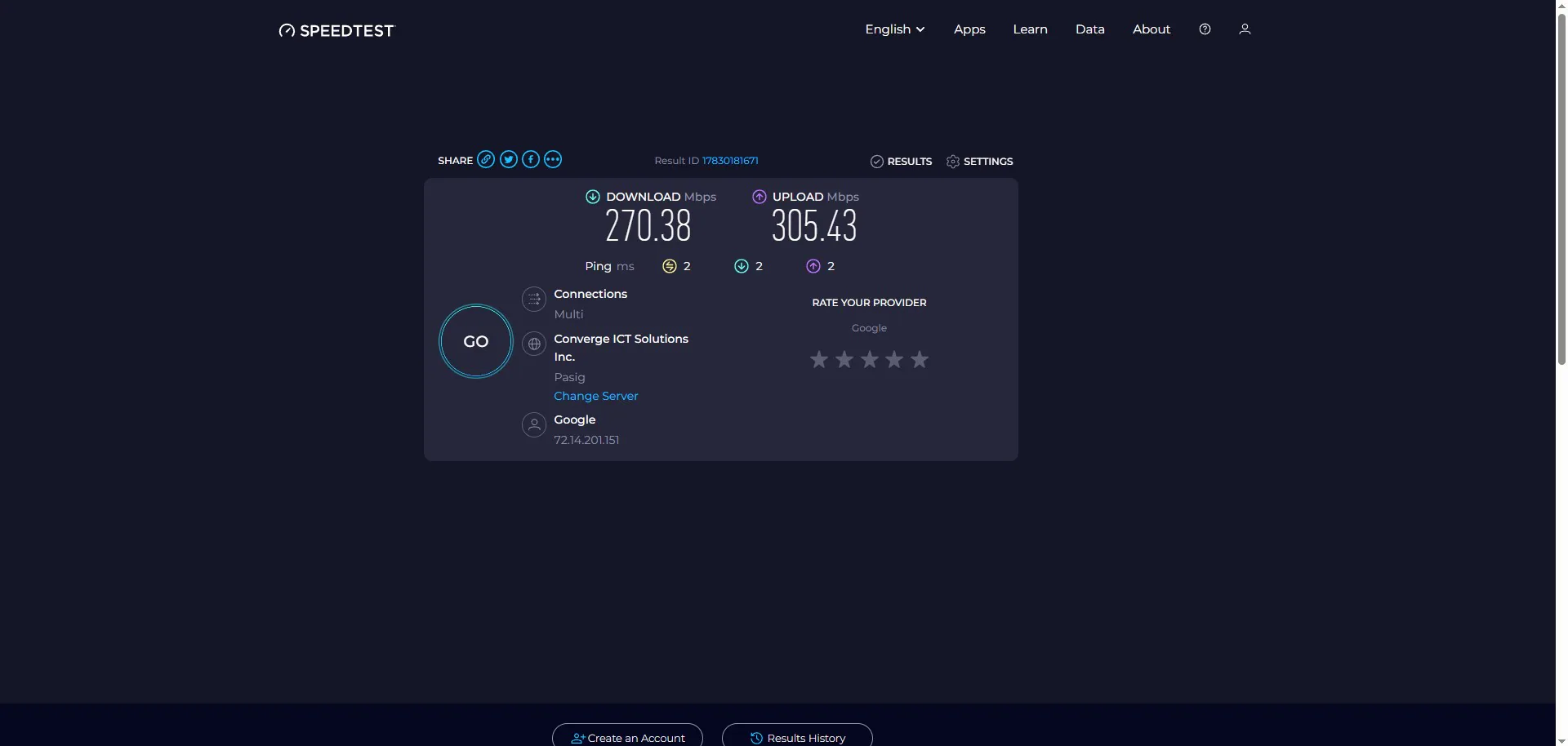Click the SHARE label

pos(455,161)
